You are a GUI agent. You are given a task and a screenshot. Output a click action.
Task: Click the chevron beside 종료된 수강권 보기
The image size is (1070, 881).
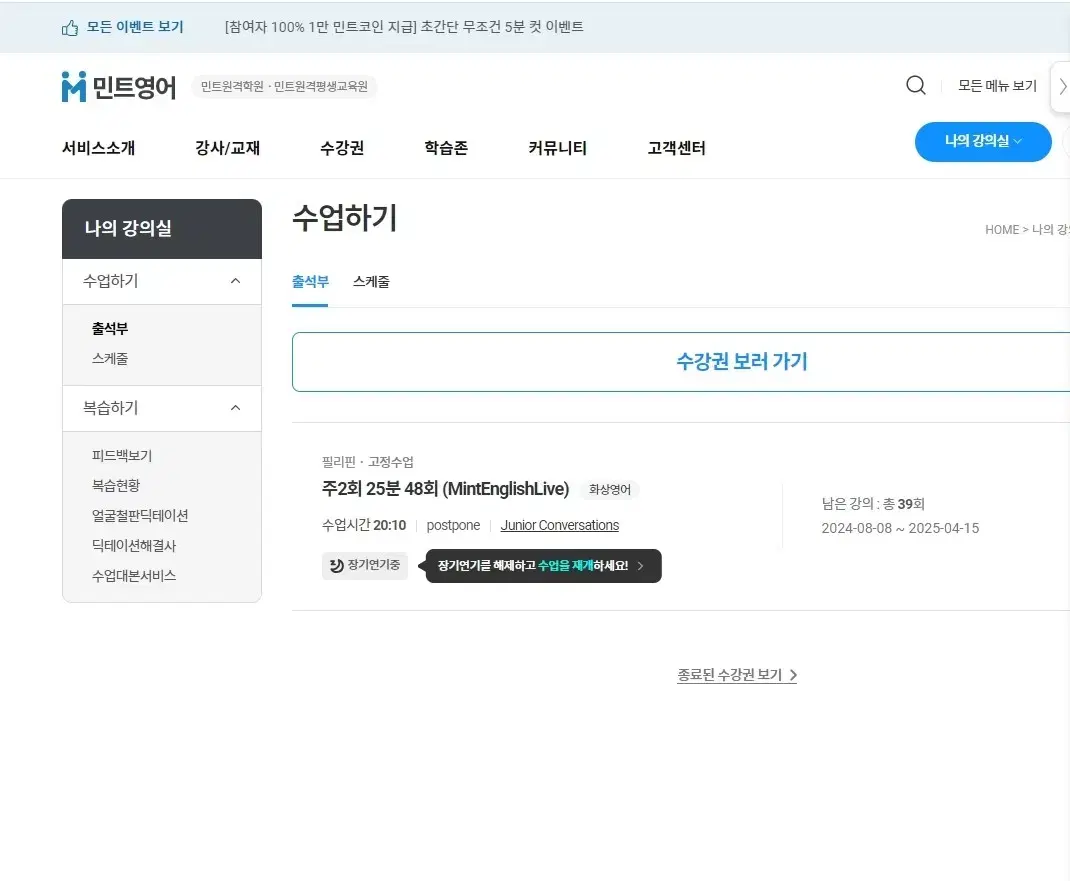(793, 675)
